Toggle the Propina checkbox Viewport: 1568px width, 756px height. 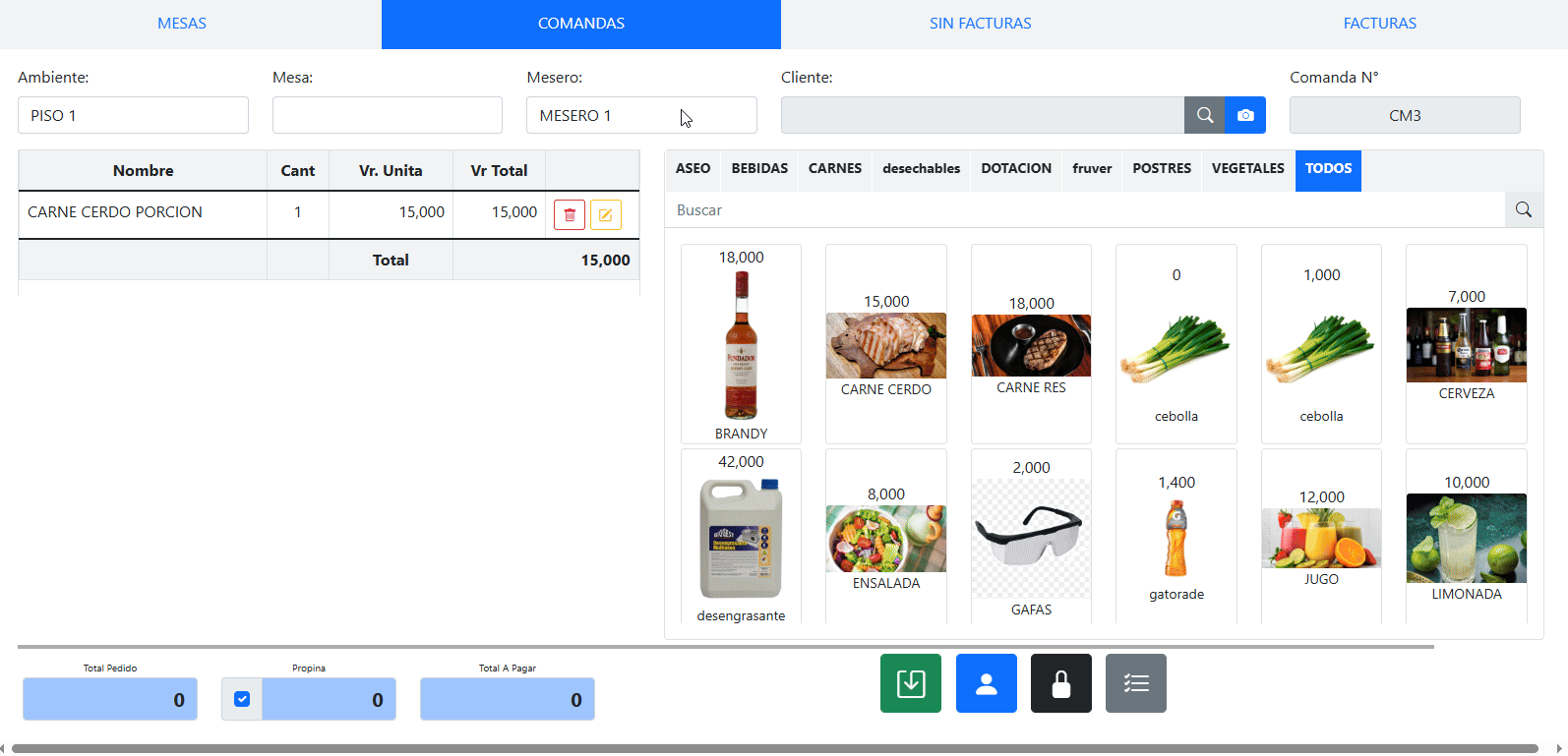[x=242, y=699]
